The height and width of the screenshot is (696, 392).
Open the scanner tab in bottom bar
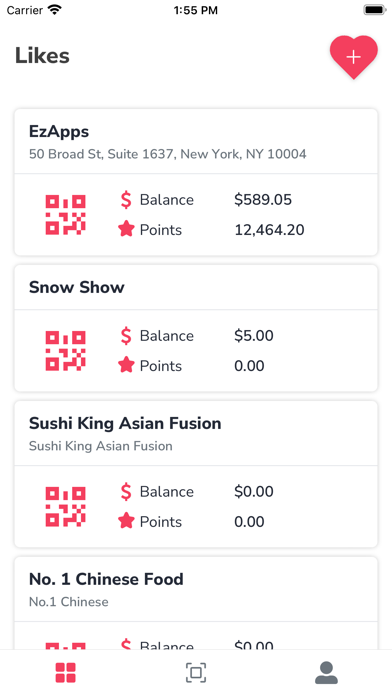196,672
